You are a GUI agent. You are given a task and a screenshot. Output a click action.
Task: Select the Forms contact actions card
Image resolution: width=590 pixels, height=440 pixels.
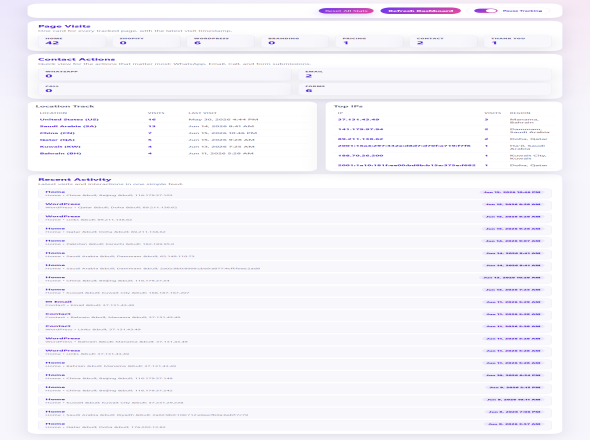(x=425, y=89)
